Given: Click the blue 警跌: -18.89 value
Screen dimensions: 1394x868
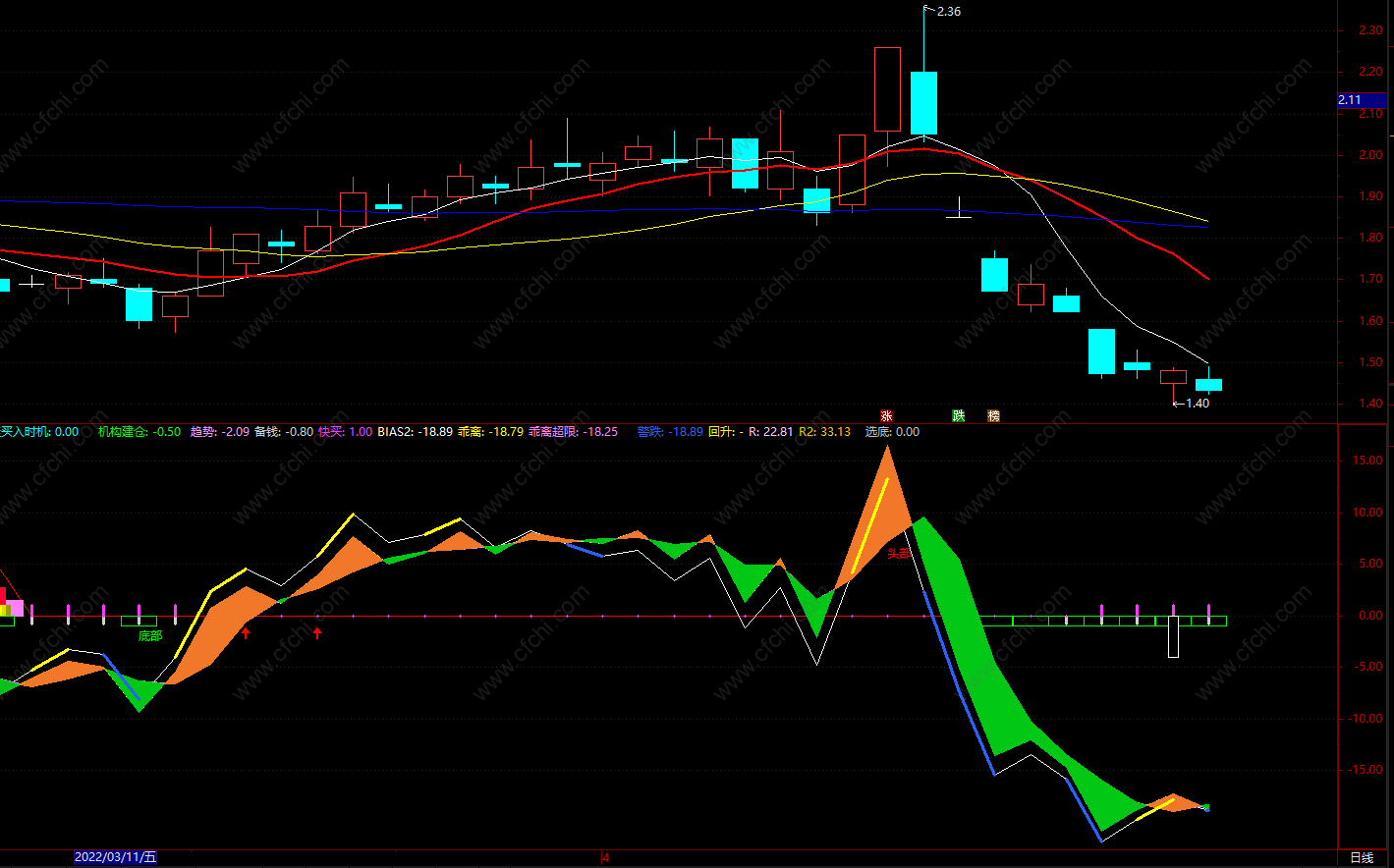Looking at the screenshot, I should tap(670, 432).
